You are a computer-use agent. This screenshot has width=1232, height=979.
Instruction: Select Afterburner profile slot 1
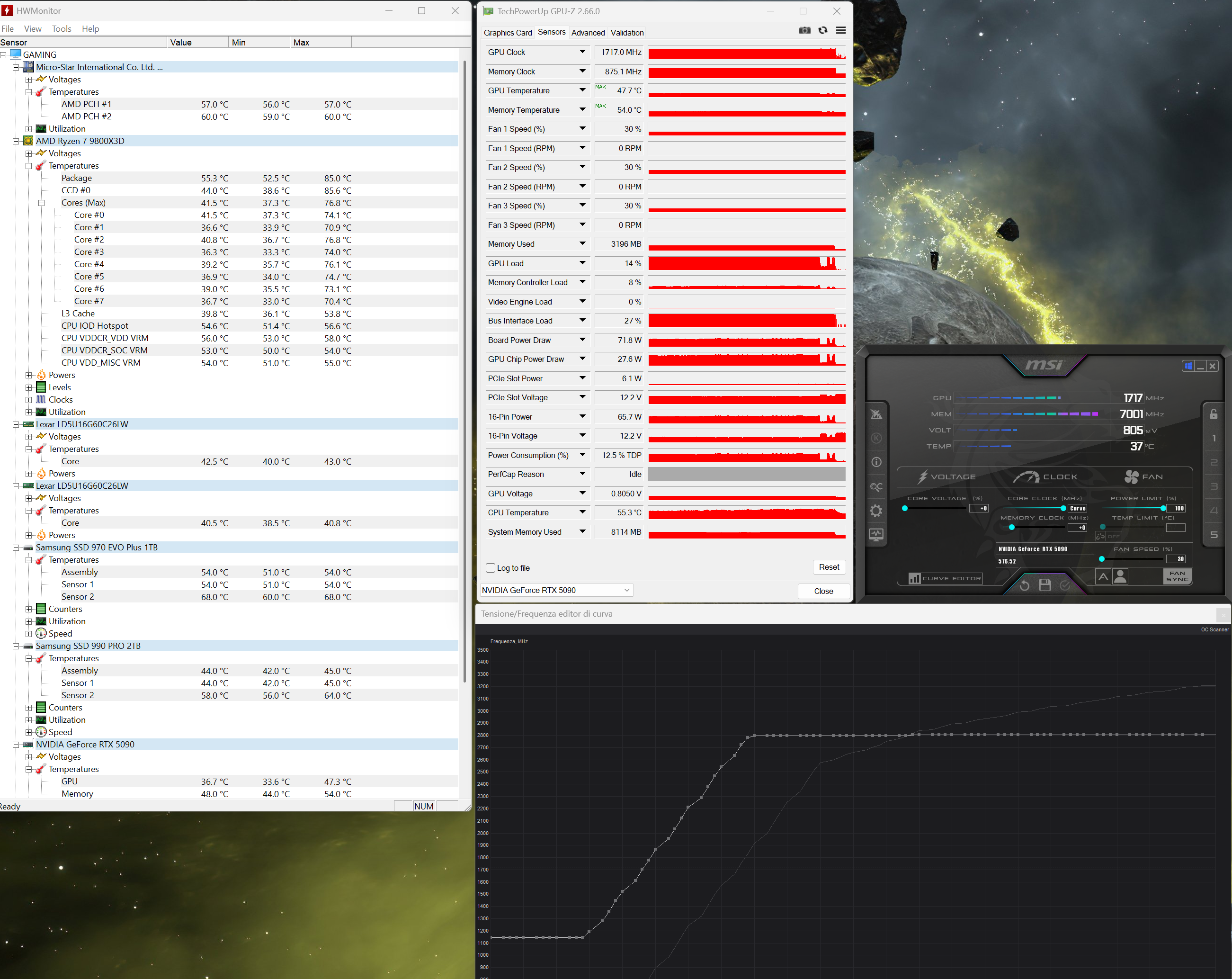[x=1214, y=439]
